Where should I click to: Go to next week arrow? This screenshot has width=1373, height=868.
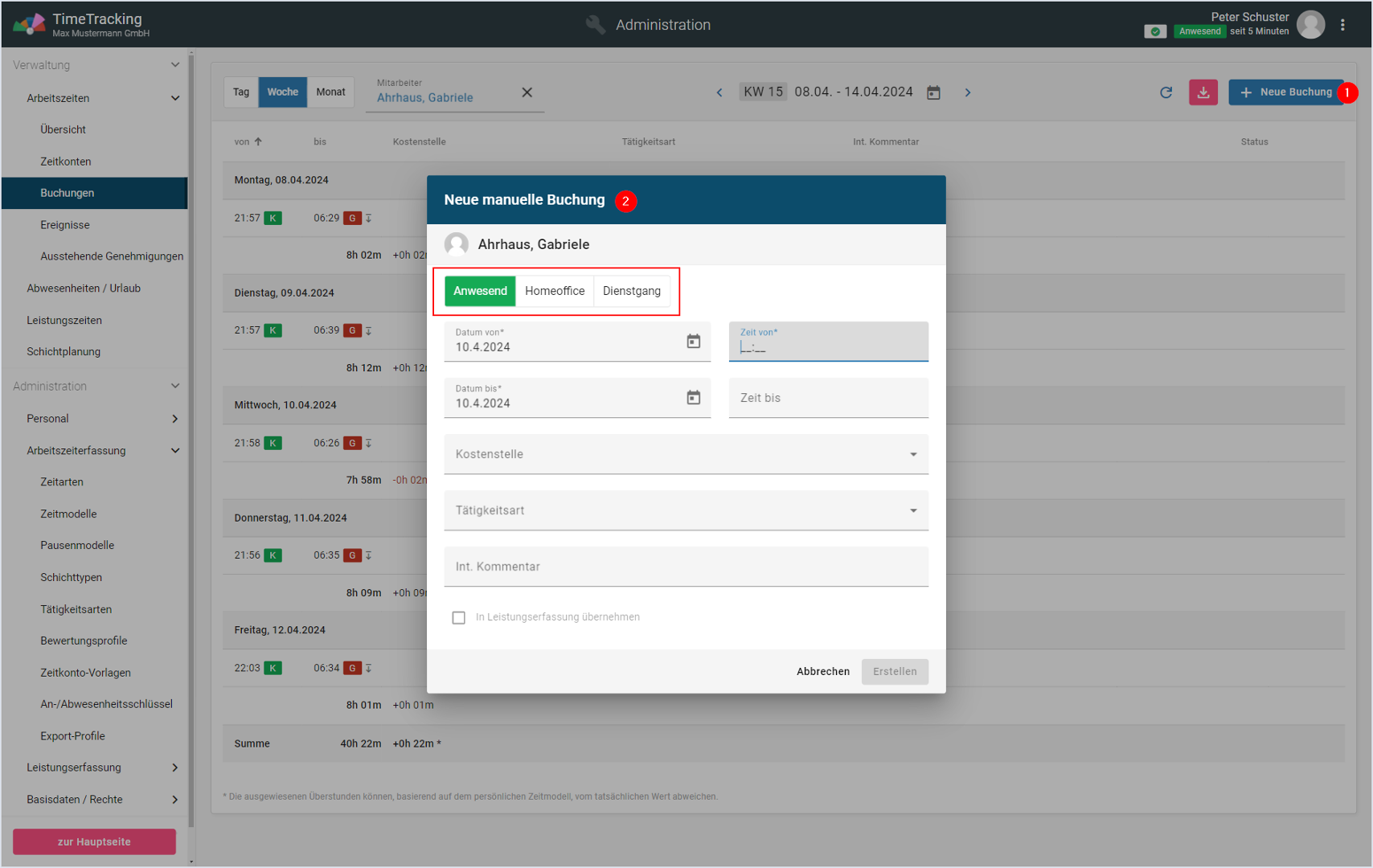point(968,92)
